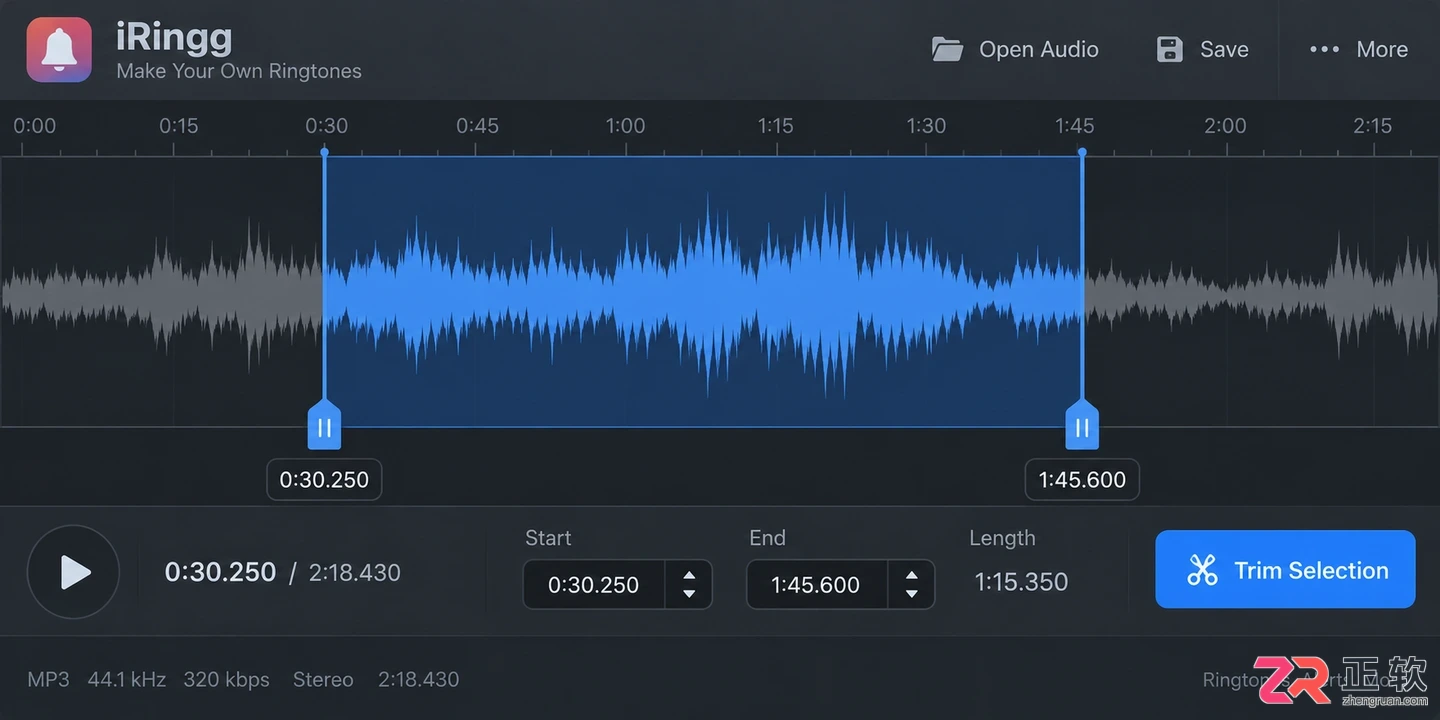This screenshot has height=720, width=1440.
Task: Open the More options menu
Action: click(x=1358, y=49)
